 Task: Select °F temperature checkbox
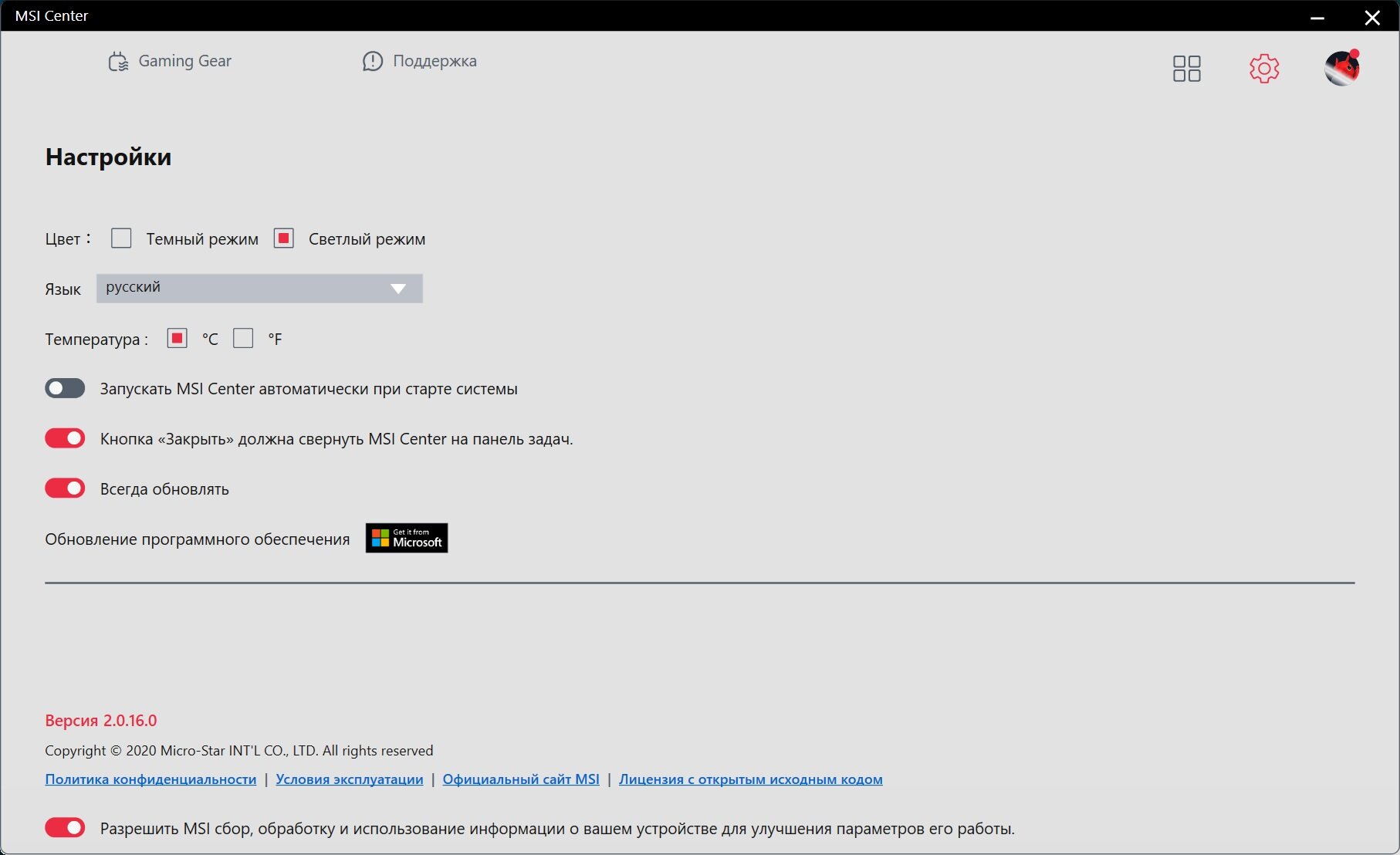pos(243,338)
